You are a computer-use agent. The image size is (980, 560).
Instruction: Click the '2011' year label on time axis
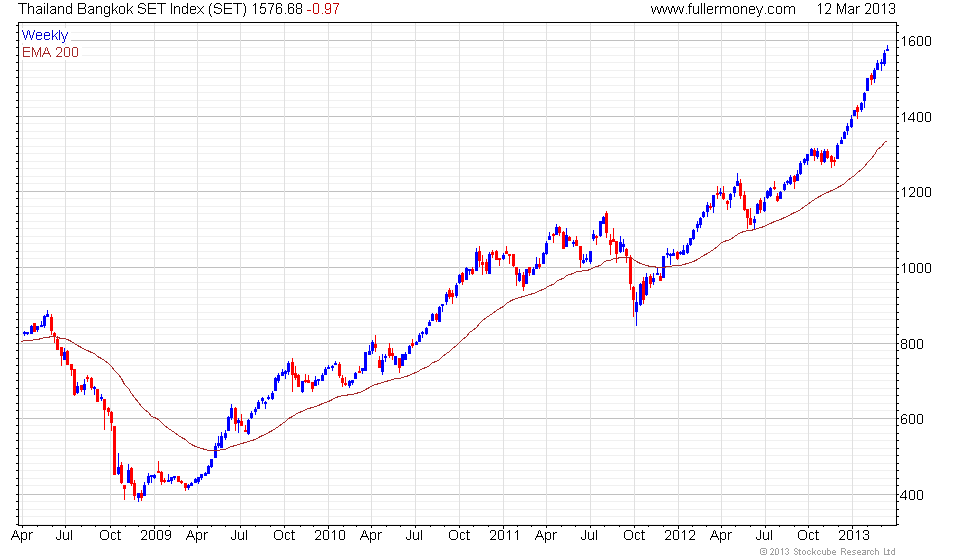point(504,536)
